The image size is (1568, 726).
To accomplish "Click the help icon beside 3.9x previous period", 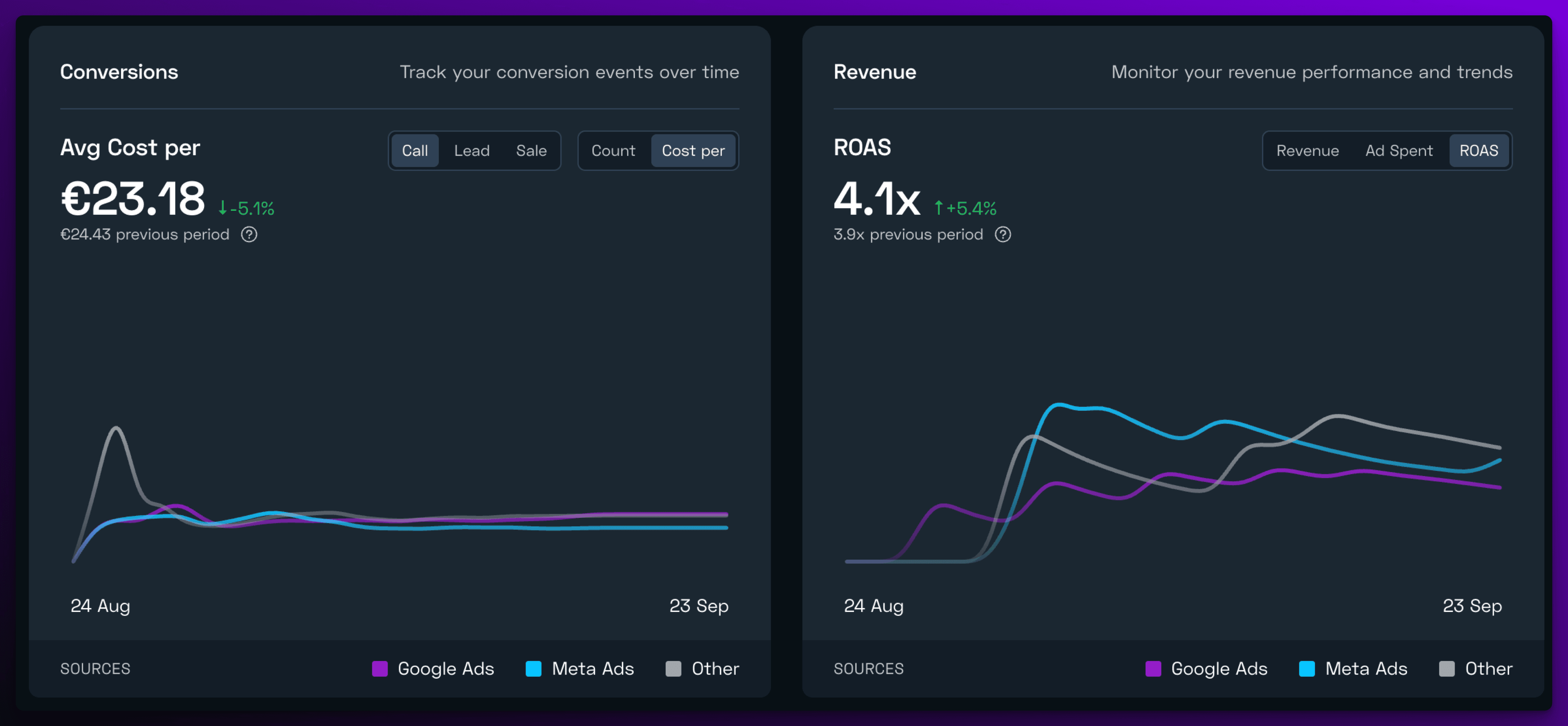I will click(x=1003, y=234).
